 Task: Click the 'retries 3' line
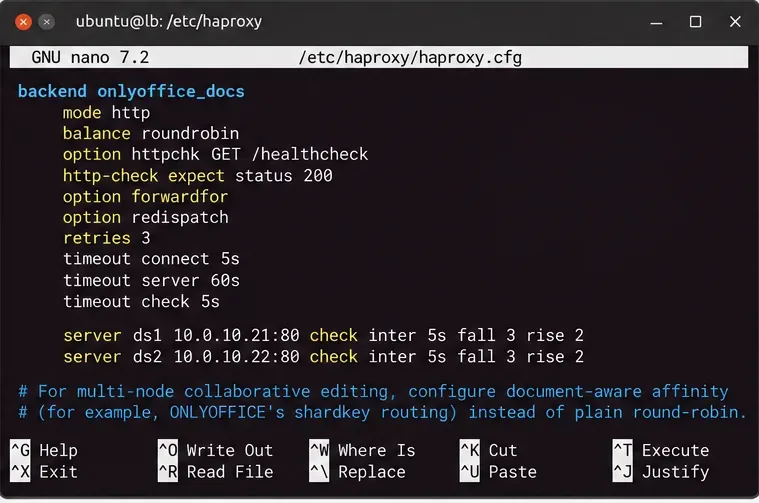coord(106,238)
